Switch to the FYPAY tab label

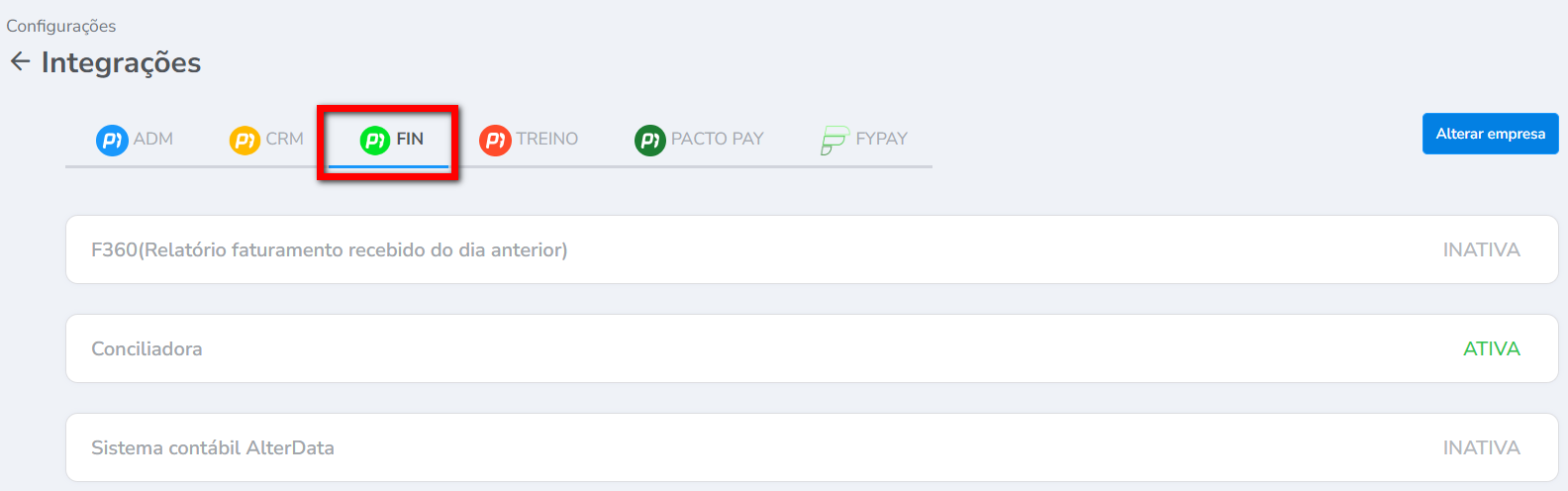[882, 139]
